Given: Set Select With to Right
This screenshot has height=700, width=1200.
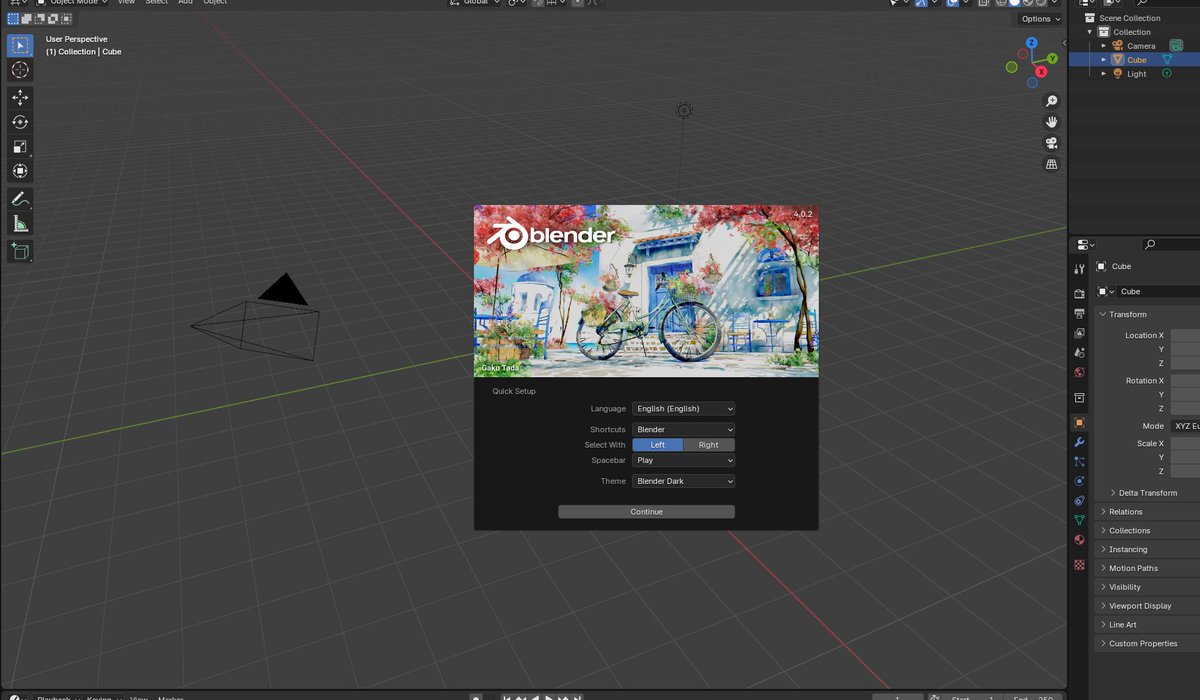Looking at the screenshot, I should click(709, 445).
